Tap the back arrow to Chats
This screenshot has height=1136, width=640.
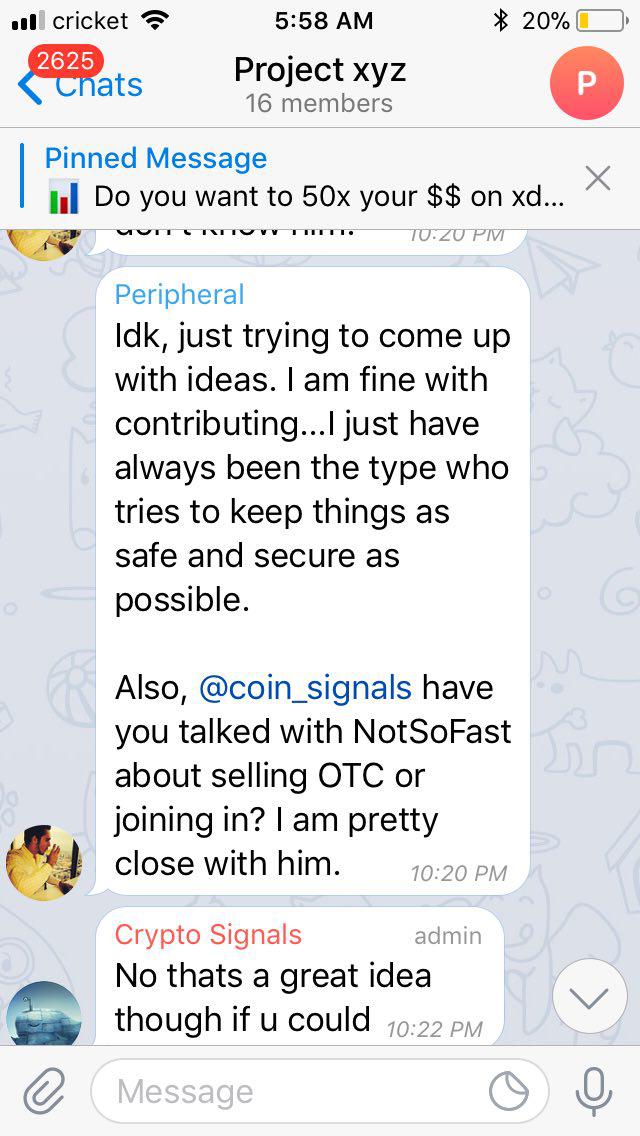[x=32, y=86]
